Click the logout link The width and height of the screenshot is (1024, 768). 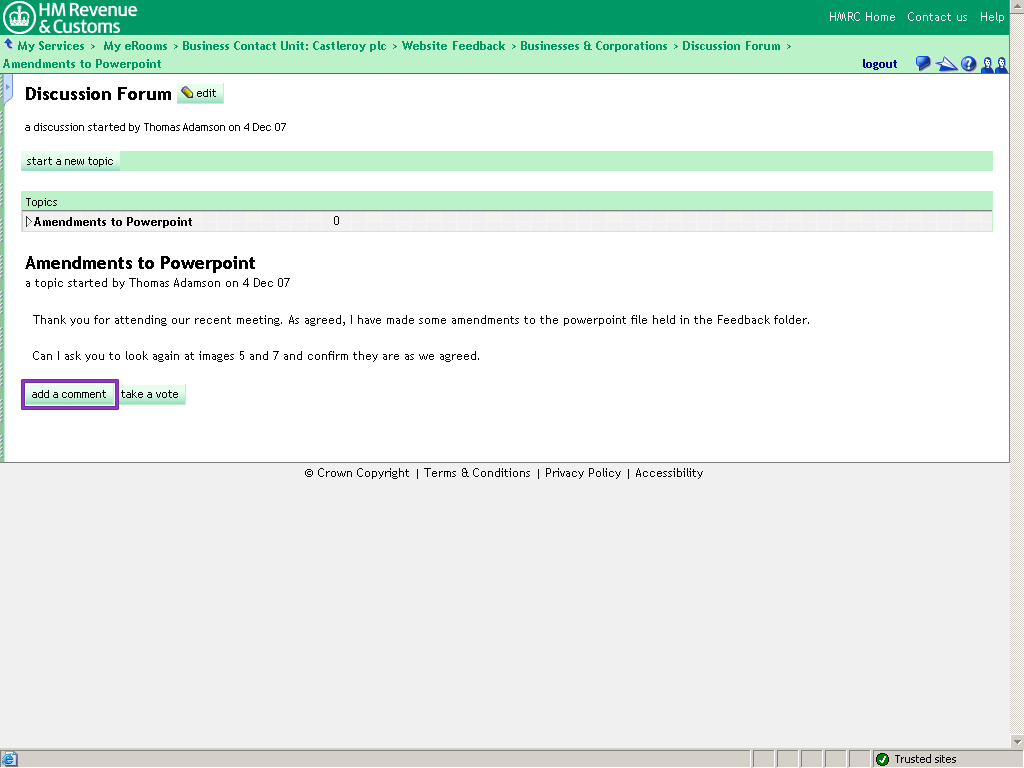coord(880,64)
